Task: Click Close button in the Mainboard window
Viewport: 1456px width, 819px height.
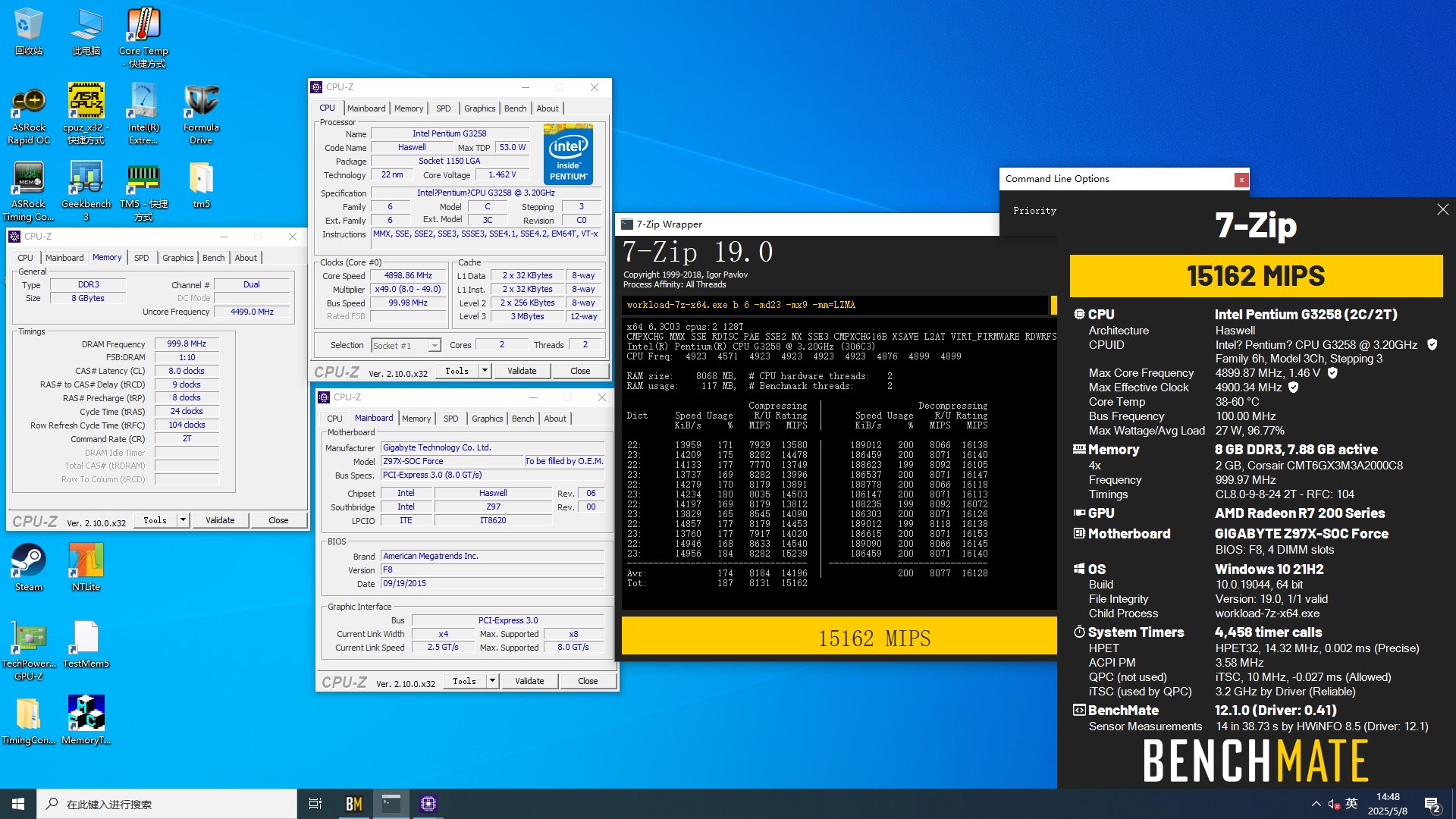Action: [x=588, y=681]
